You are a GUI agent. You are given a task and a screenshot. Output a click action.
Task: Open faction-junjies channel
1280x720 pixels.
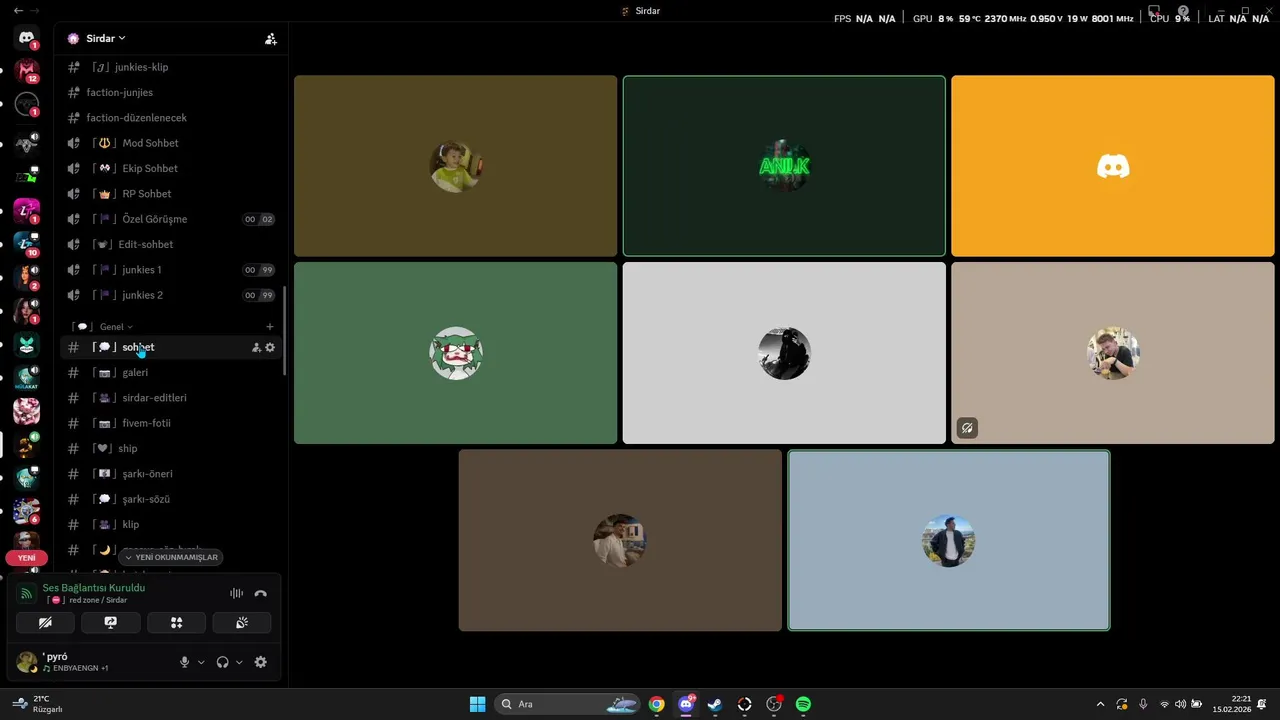point(170,92)
